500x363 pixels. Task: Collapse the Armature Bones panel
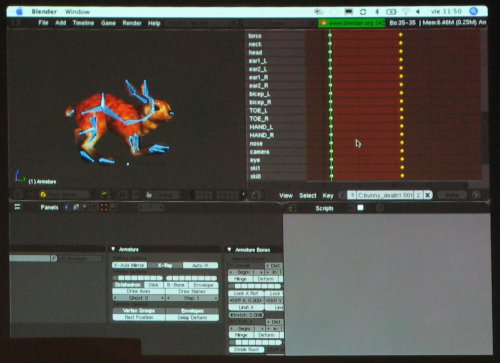(229, 249)
